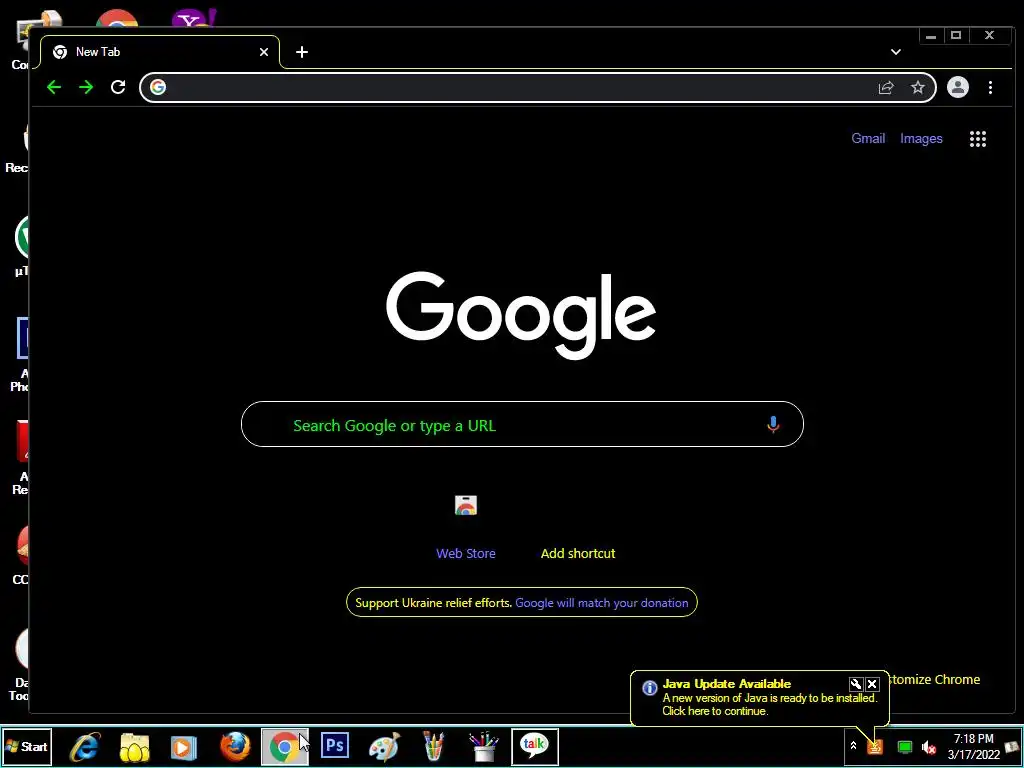This screenshot has height=768, width=1024.
Task: Open the hat with markers taskbar icon
Action: coord(484,746)
